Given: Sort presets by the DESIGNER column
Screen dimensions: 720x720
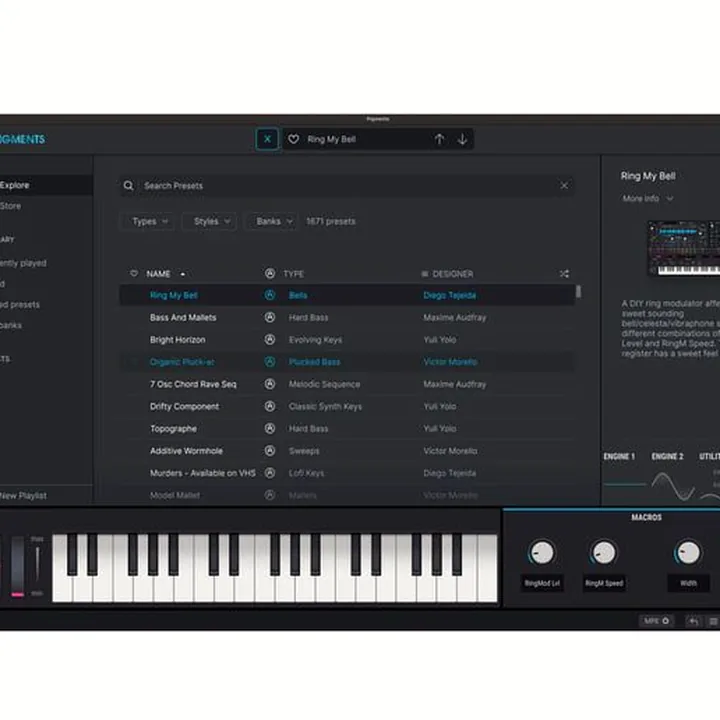Looking at the screenshot, I should coord(453,274).
